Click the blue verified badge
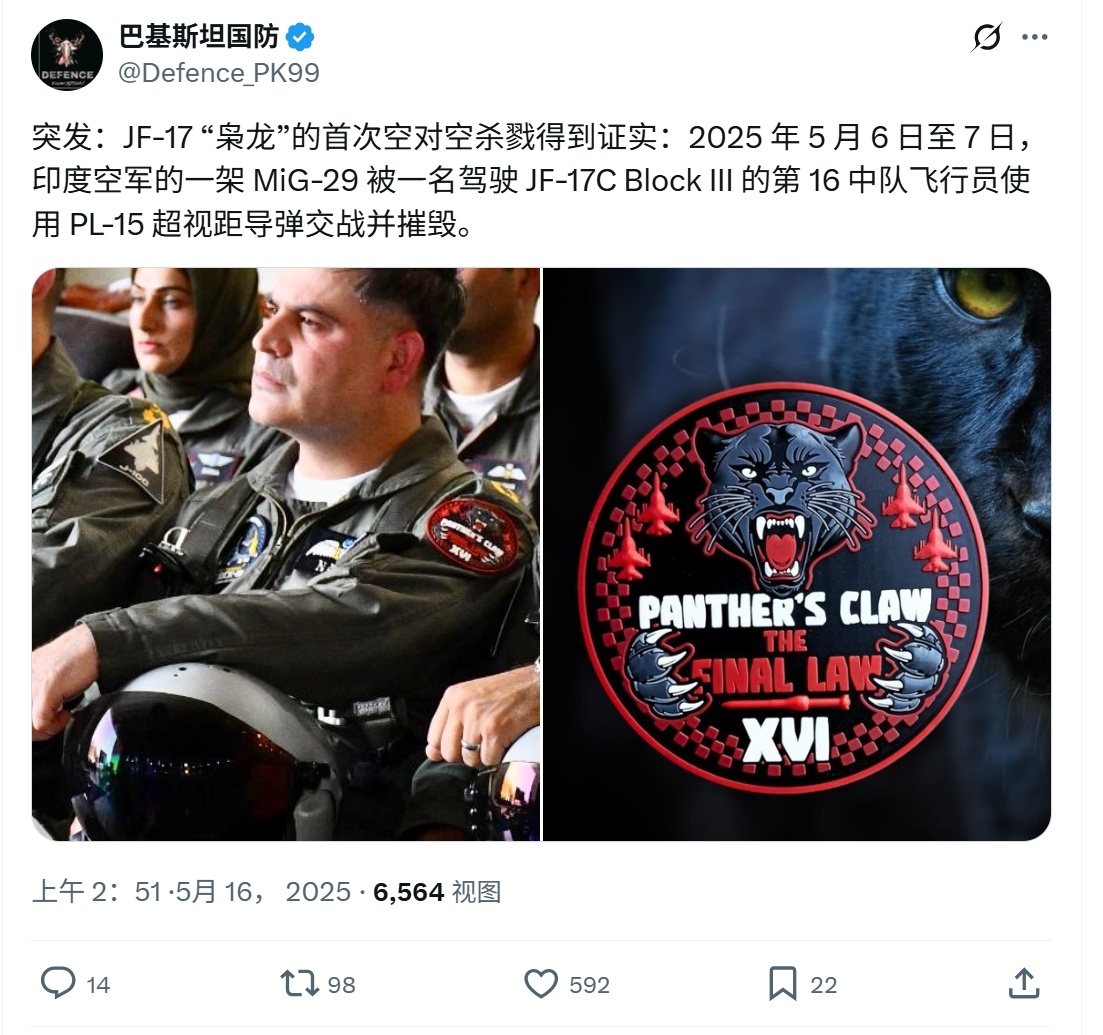 pyautogui.click(x=300, y=37)
